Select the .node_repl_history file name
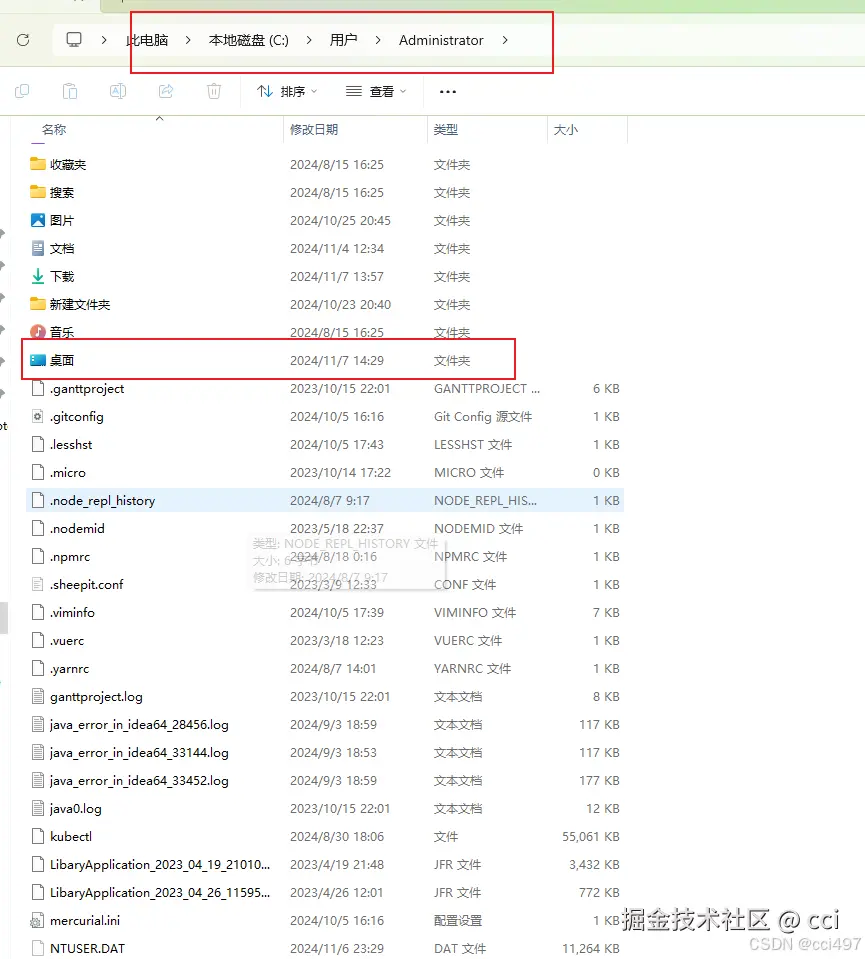 (103, 501)
